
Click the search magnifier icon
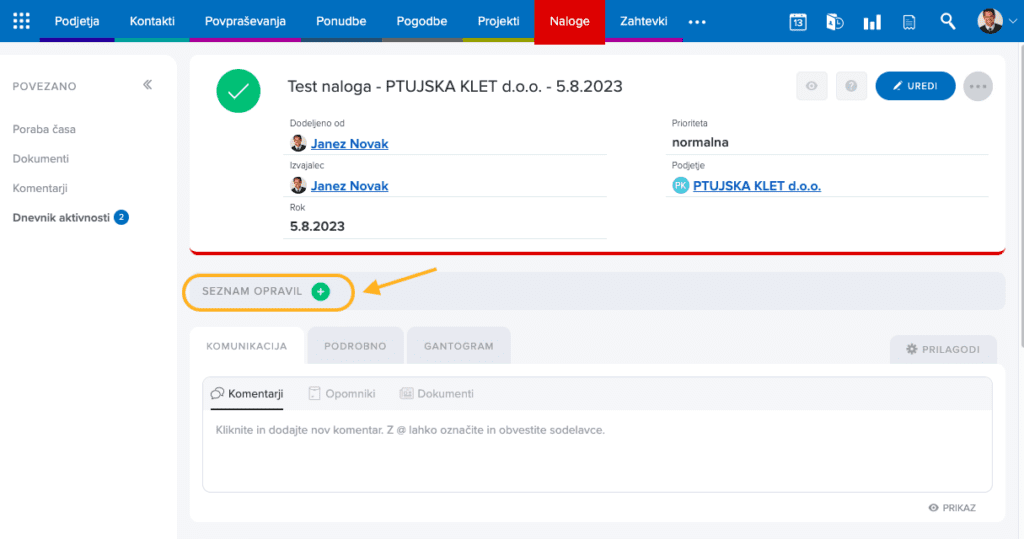(x=948, y=21)
